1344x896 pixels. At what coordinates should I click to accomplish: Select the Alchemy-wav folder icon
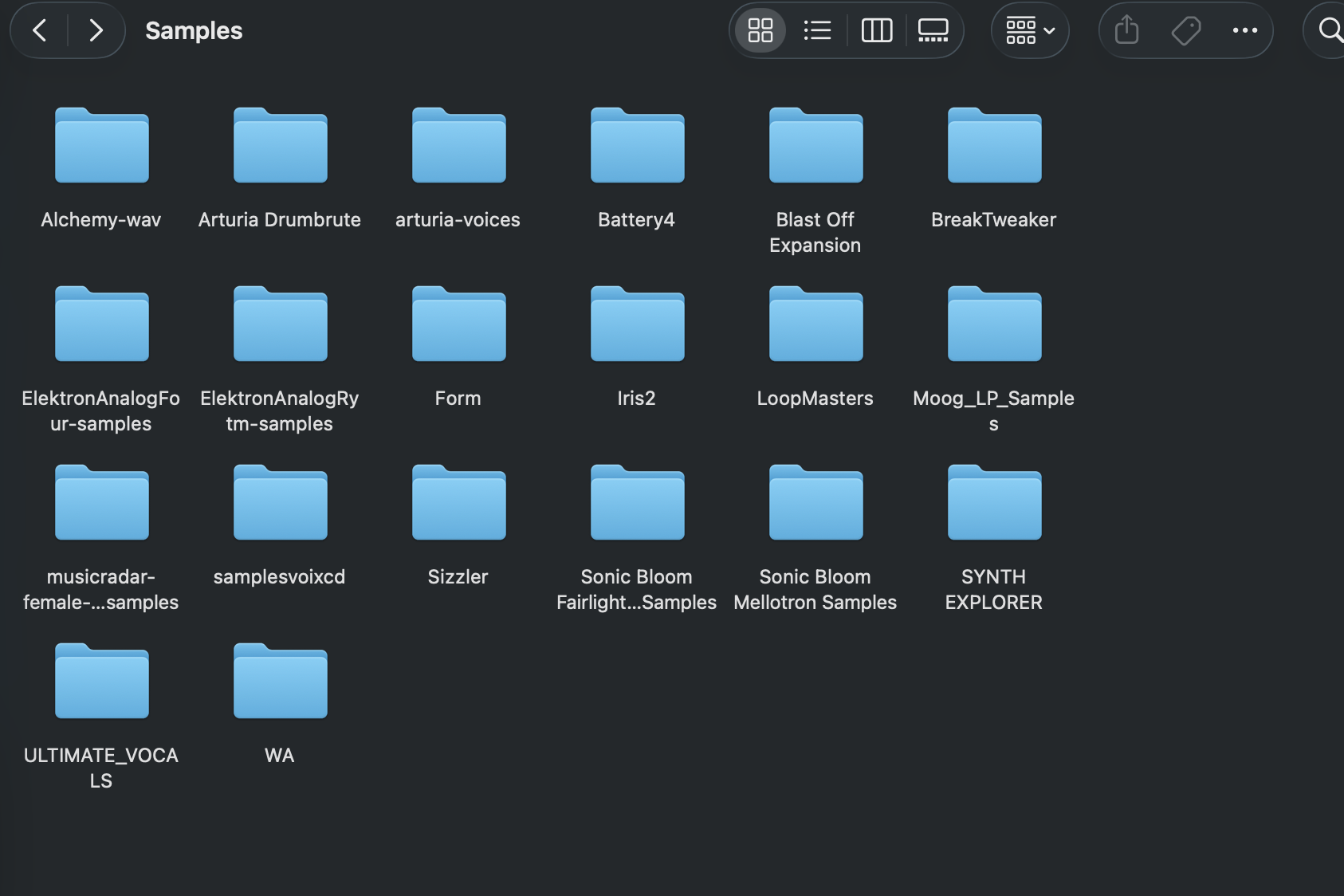(102, 145)
